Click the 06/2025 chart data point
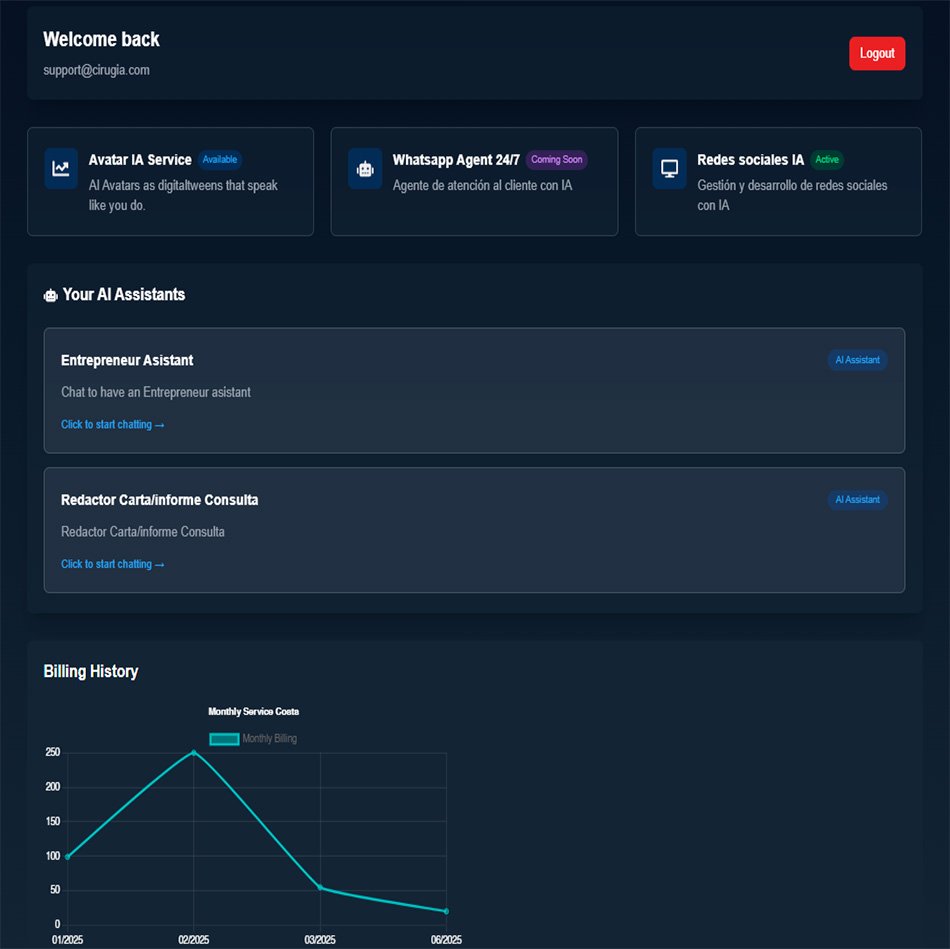The width and height of the screenshot is (950, 949). point(446,911)
